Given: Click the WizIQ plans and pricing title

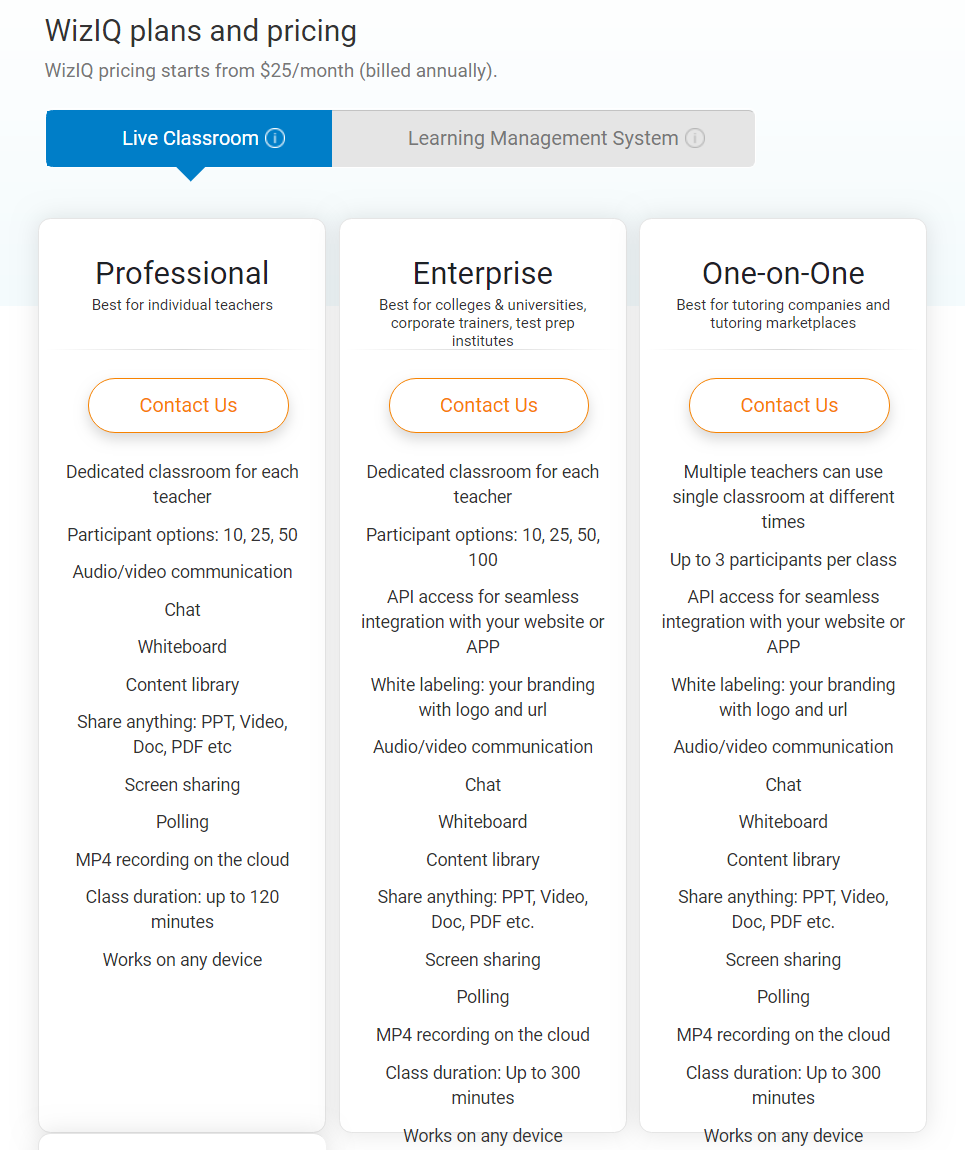Looking at the screenshot, I should click(201, 31).
